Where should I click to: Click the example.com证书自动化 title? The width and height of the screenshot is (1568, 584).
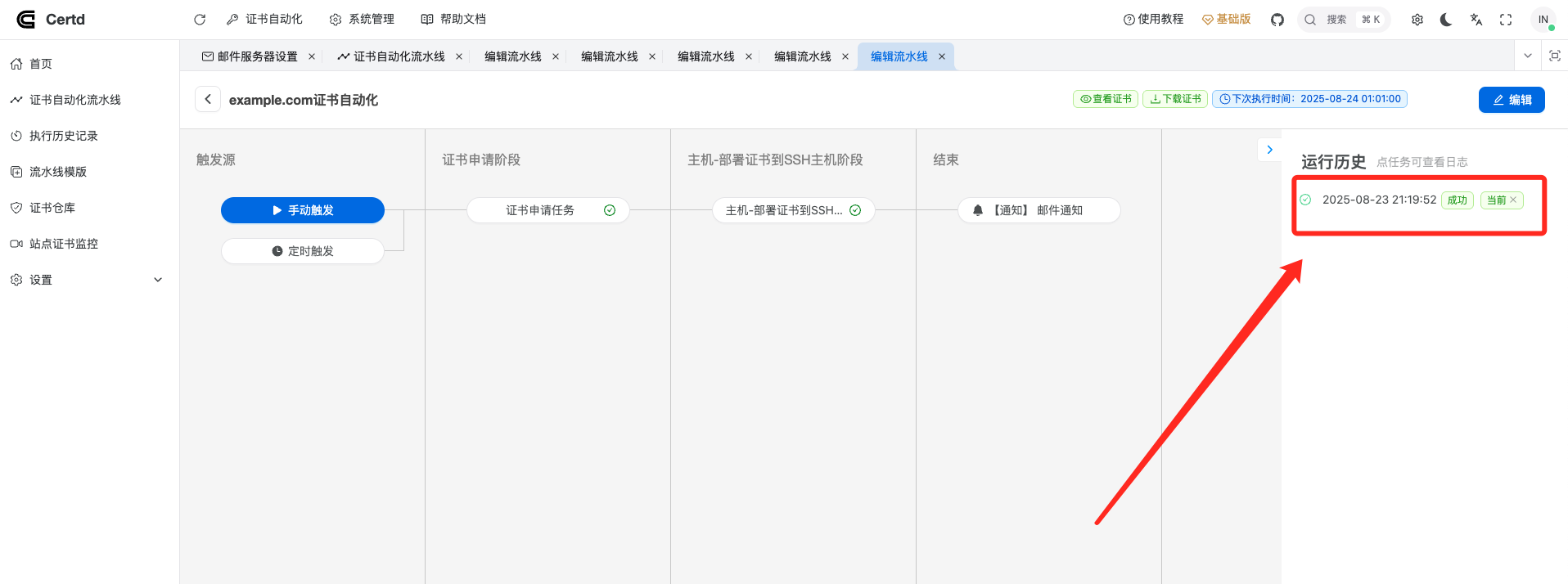[x=304, y=100]
